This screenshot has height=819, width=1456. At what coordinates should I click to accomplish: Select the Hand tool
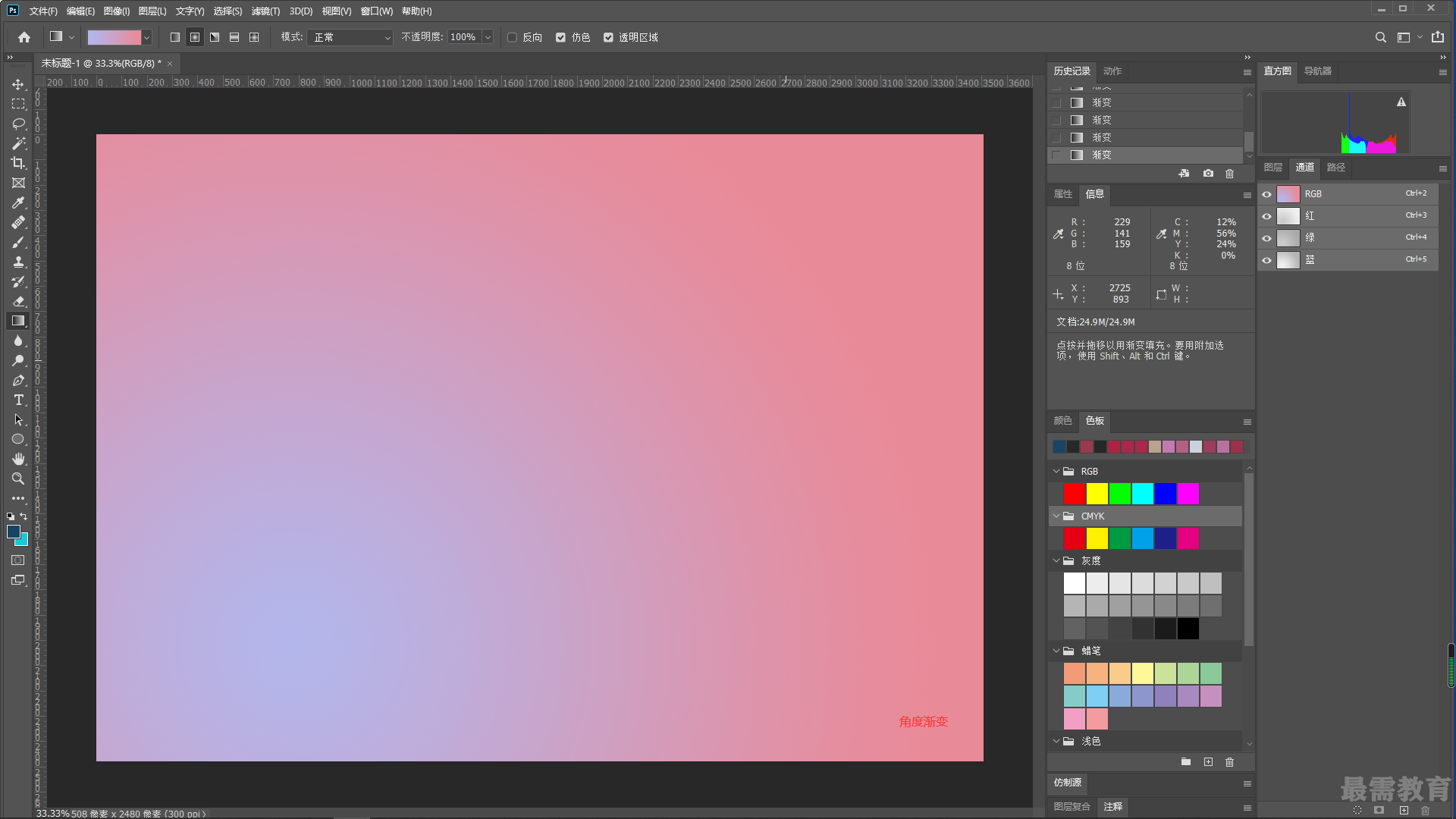point(18,459)
